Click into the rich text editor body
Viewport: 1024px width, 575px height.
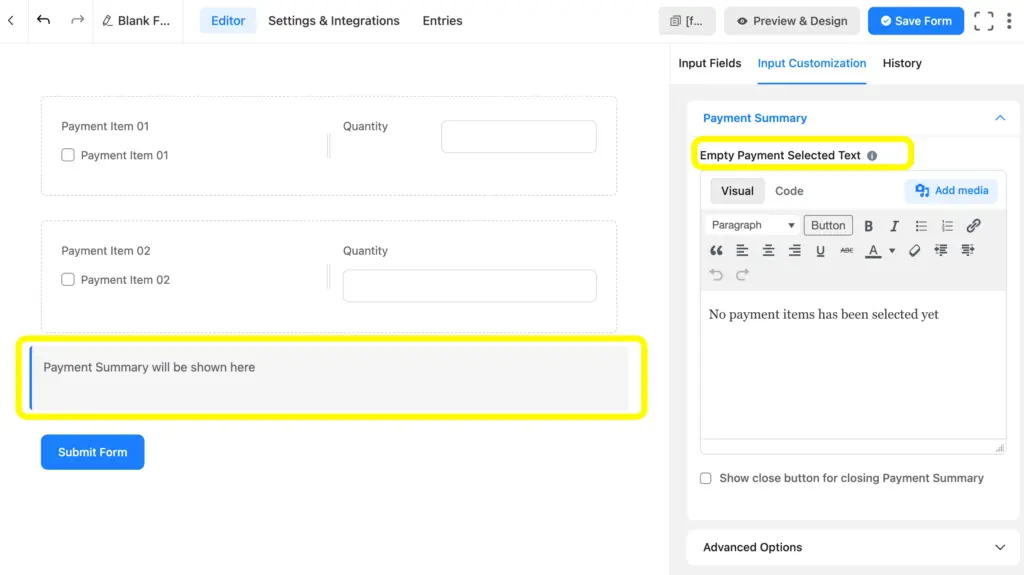point(853,365)
